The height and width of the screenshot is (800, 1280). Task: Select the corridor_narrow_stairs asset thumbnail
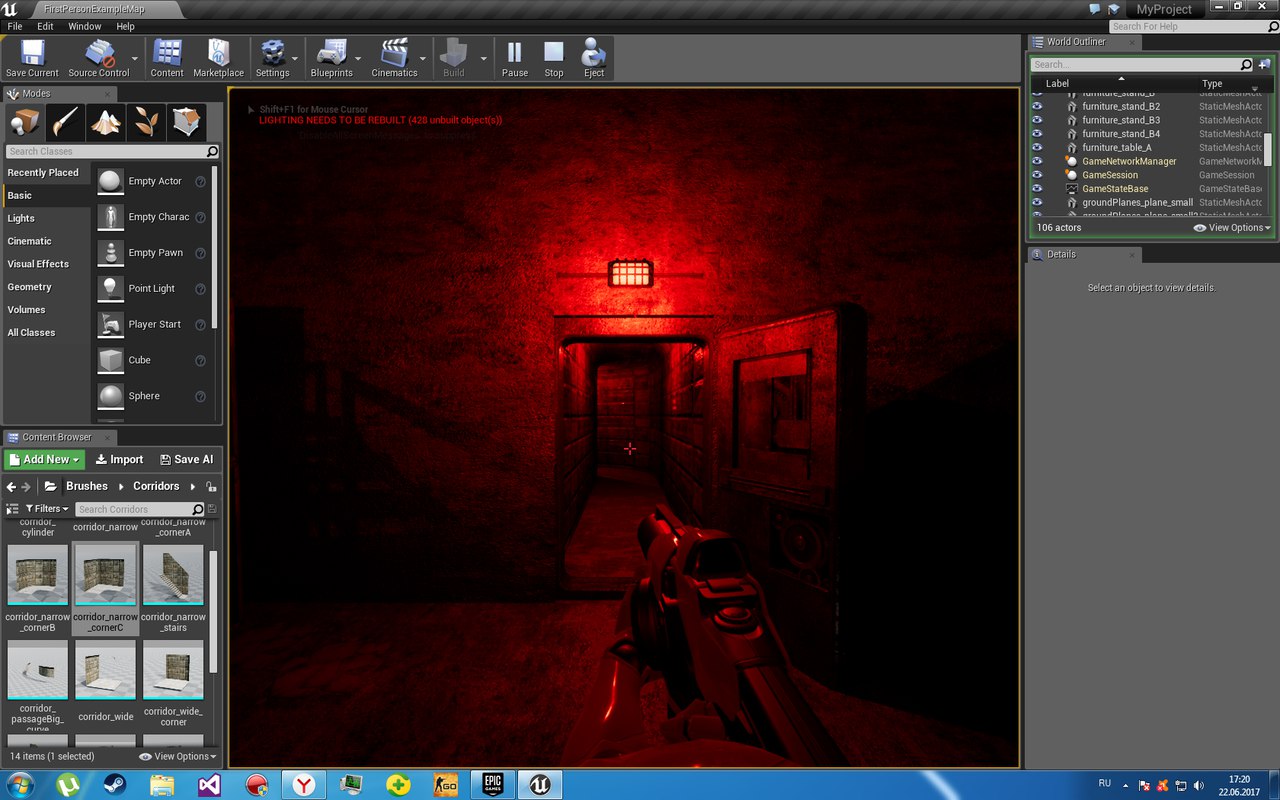click(173, 575)
